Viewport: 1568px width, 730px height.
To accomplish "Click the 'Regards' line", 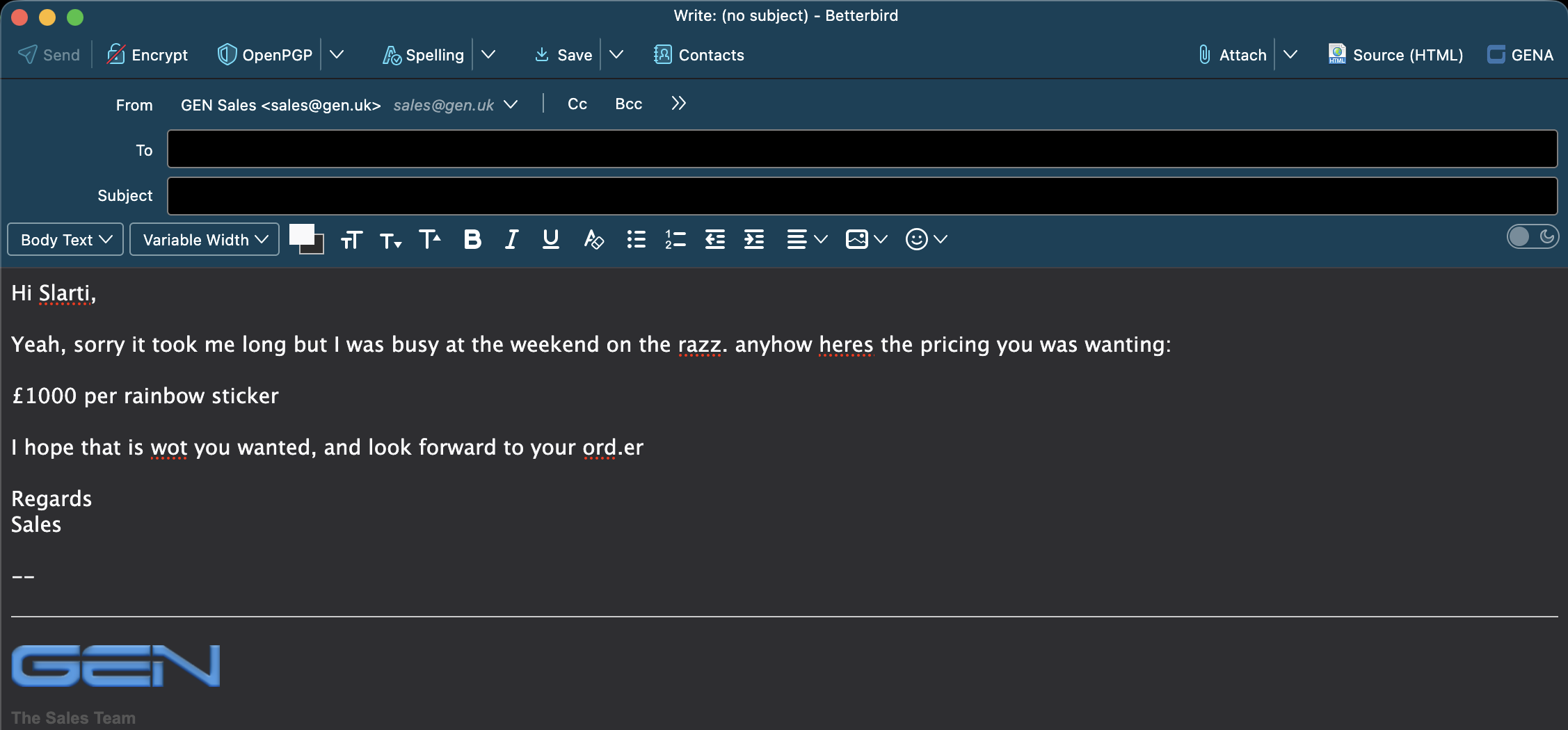I will (x=51, y=499).
